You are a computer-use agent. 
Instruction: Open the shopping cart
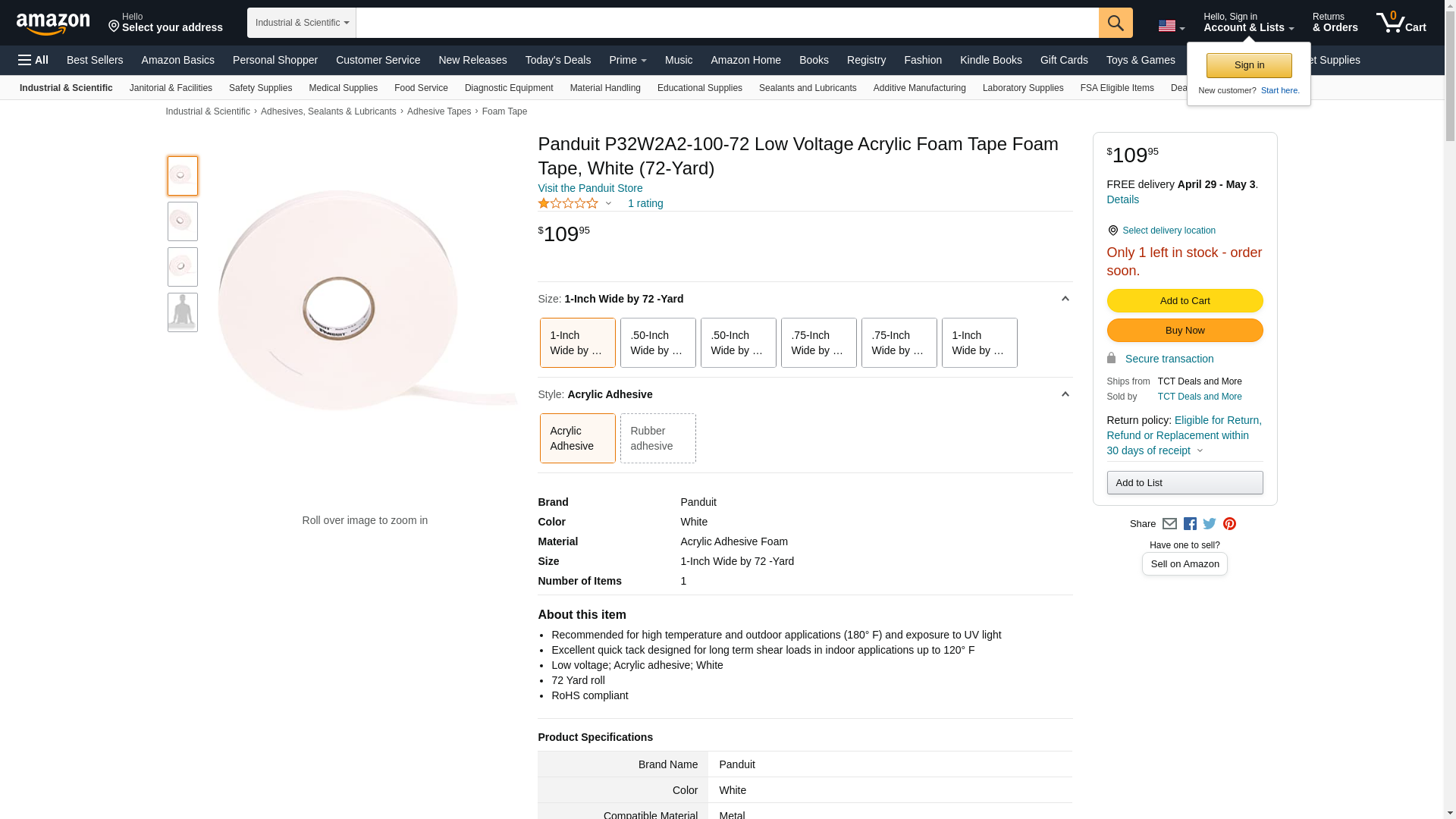click(1401, 23)
